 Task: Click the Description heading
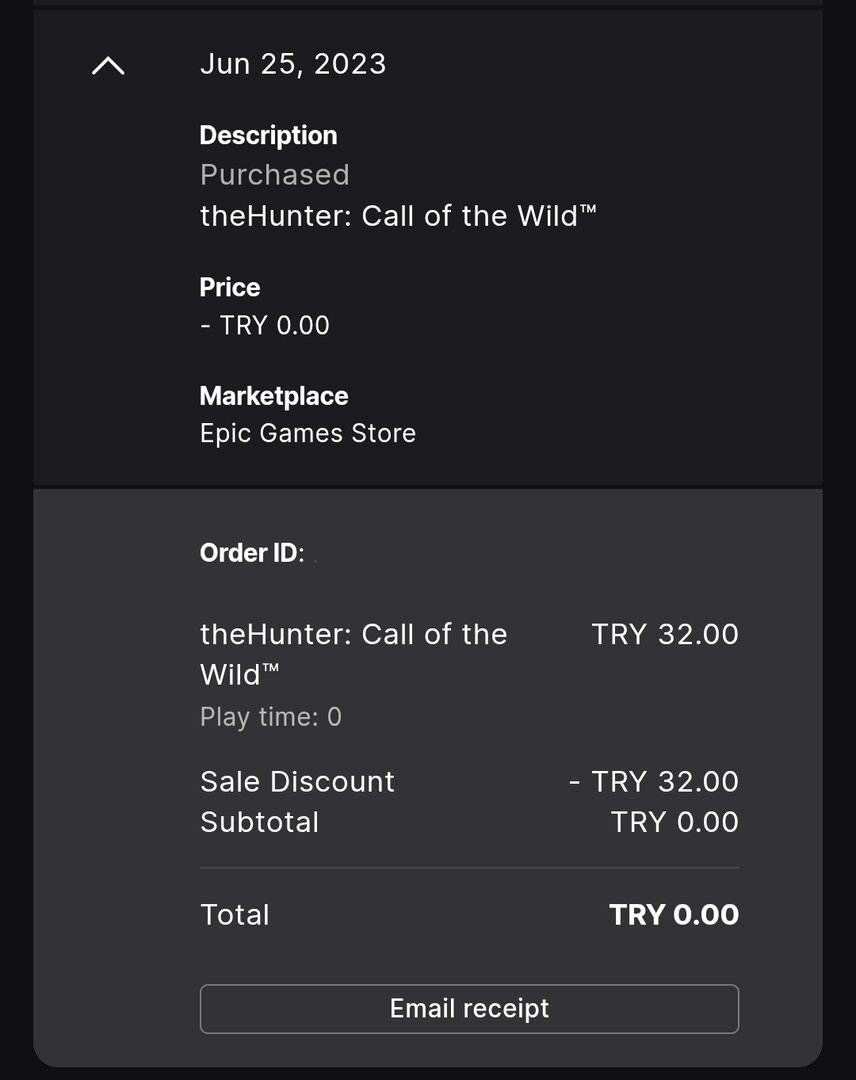268,135
